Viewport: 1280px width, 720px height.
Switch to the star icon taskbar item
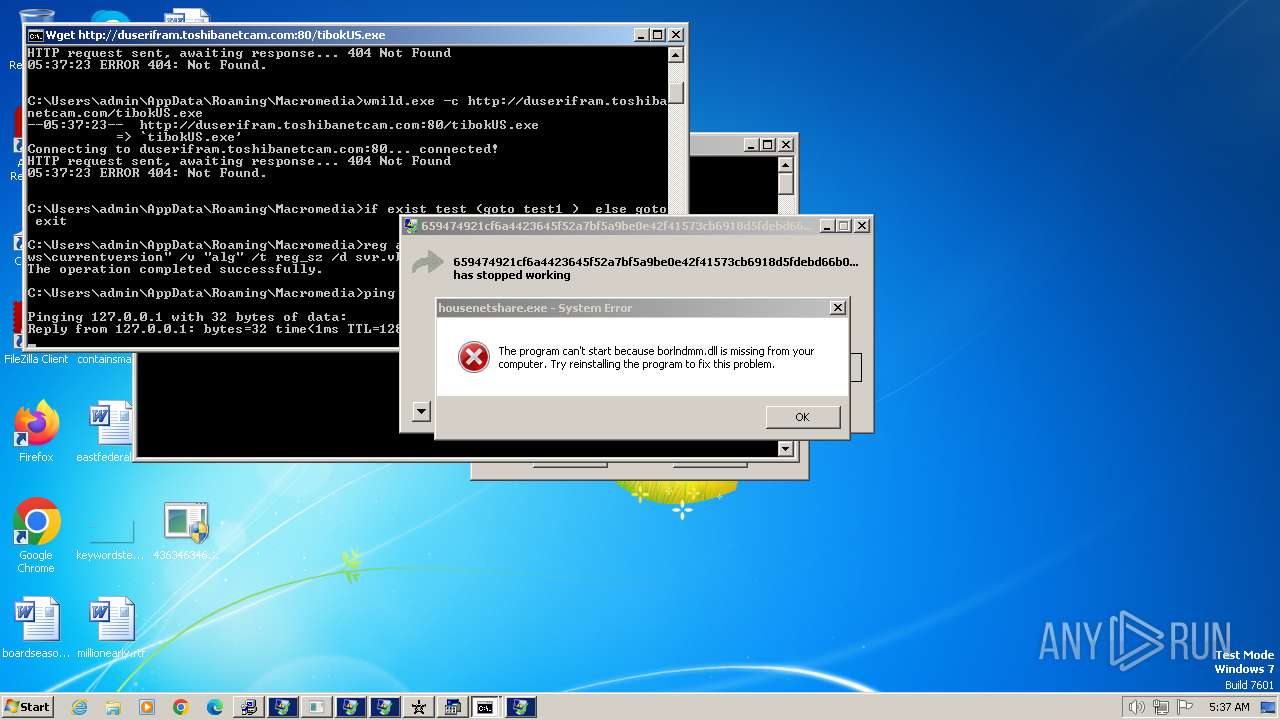[x=418, y=707]
